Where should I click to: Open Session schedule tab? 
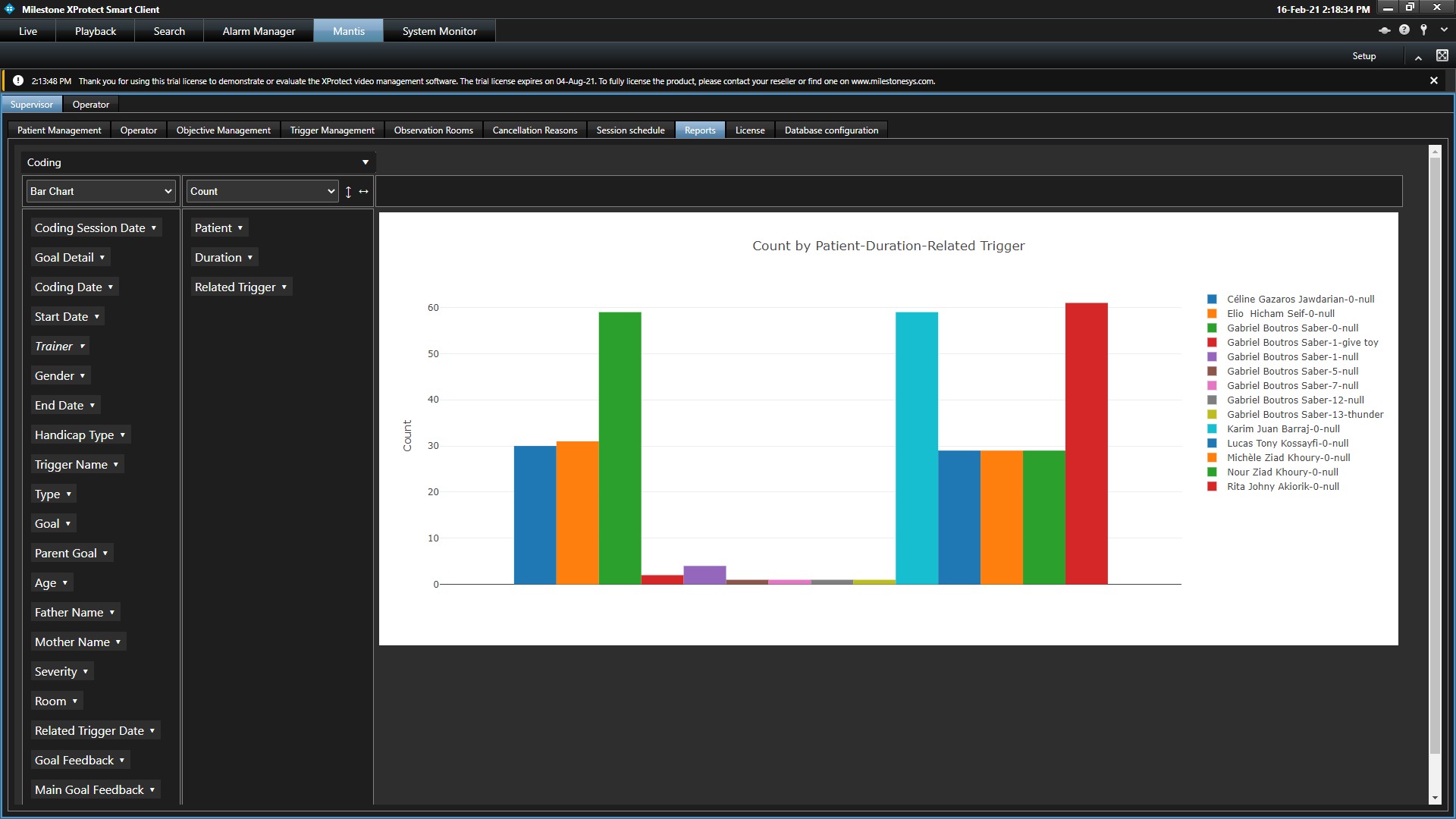click(630, 130)
